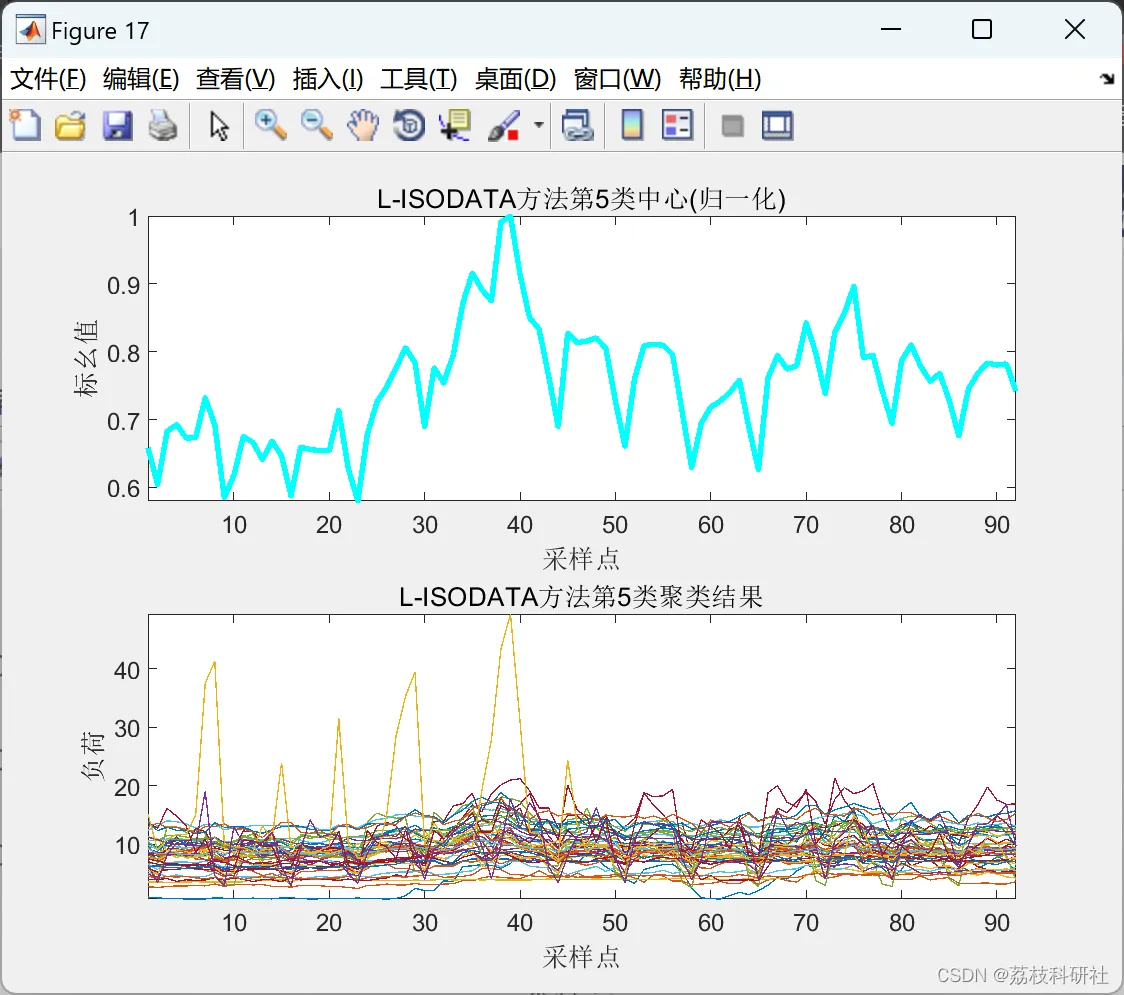
Task: Activate the Rotate 3D tool
Action: (409, 125)
